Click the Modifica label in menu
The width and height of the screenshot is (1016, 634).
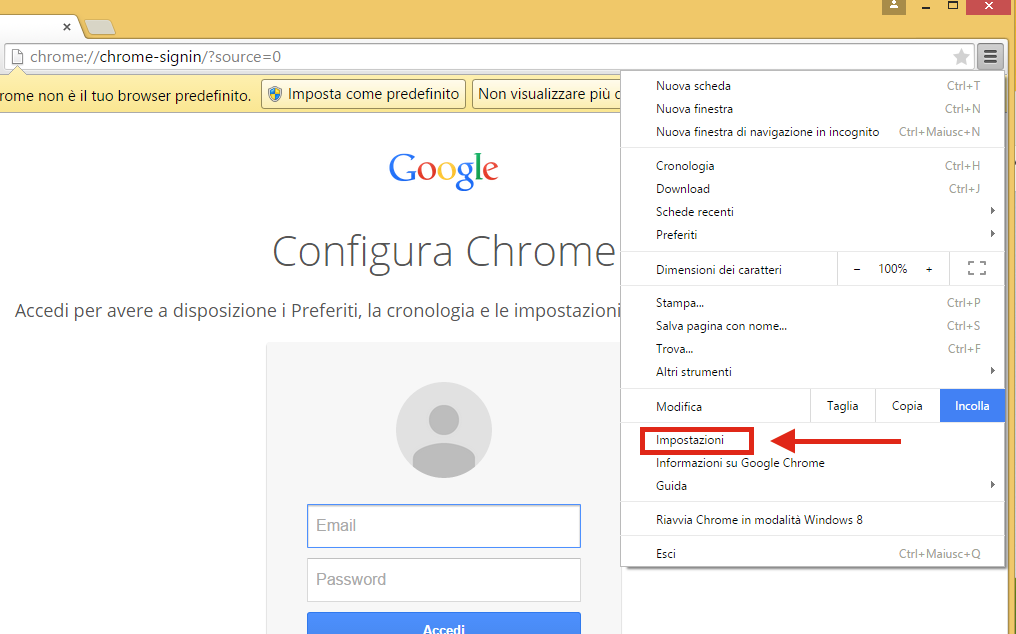(x=678, y=406)
